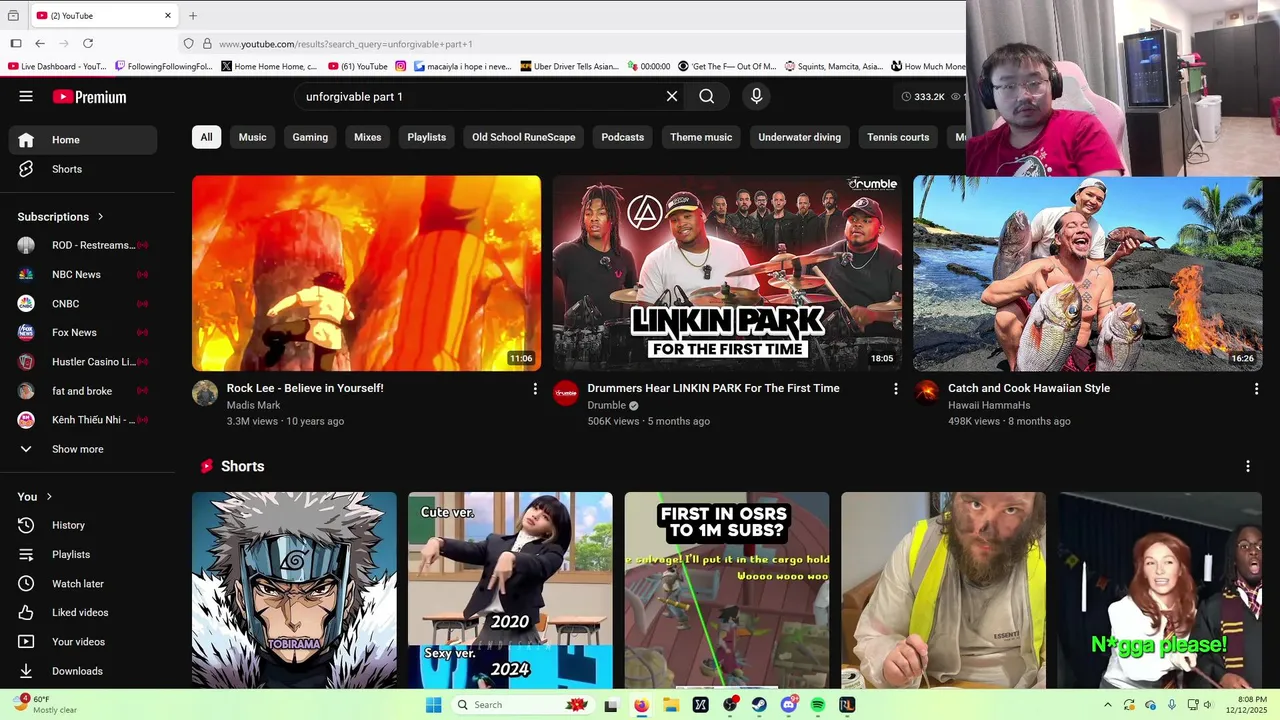The width and height of the screenshot is (1280, 720).
Task: Select the Theme music chip
Action: coord(701,137)
